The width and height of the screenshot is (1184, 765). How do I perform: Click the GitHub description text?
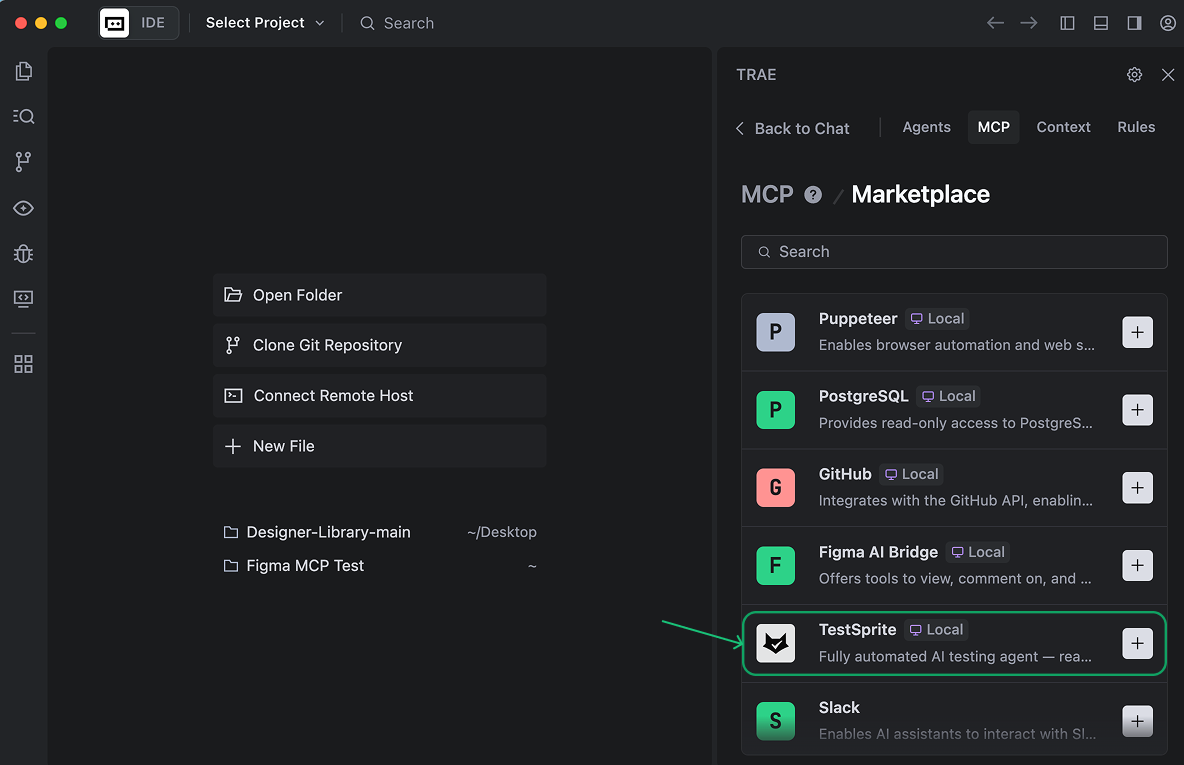tap(955, 501)
